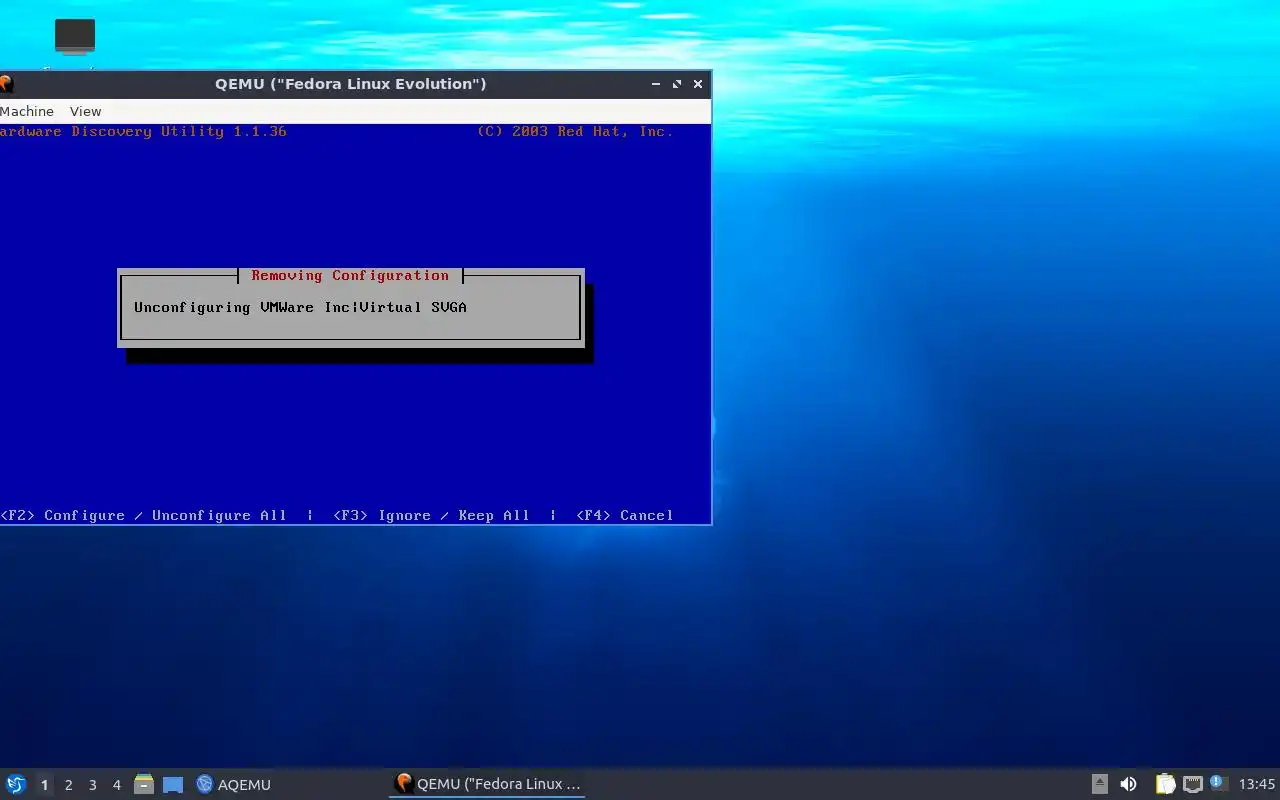Switch to workspace 3
The height and width of the screenshot is (800, 1280).
92,785
